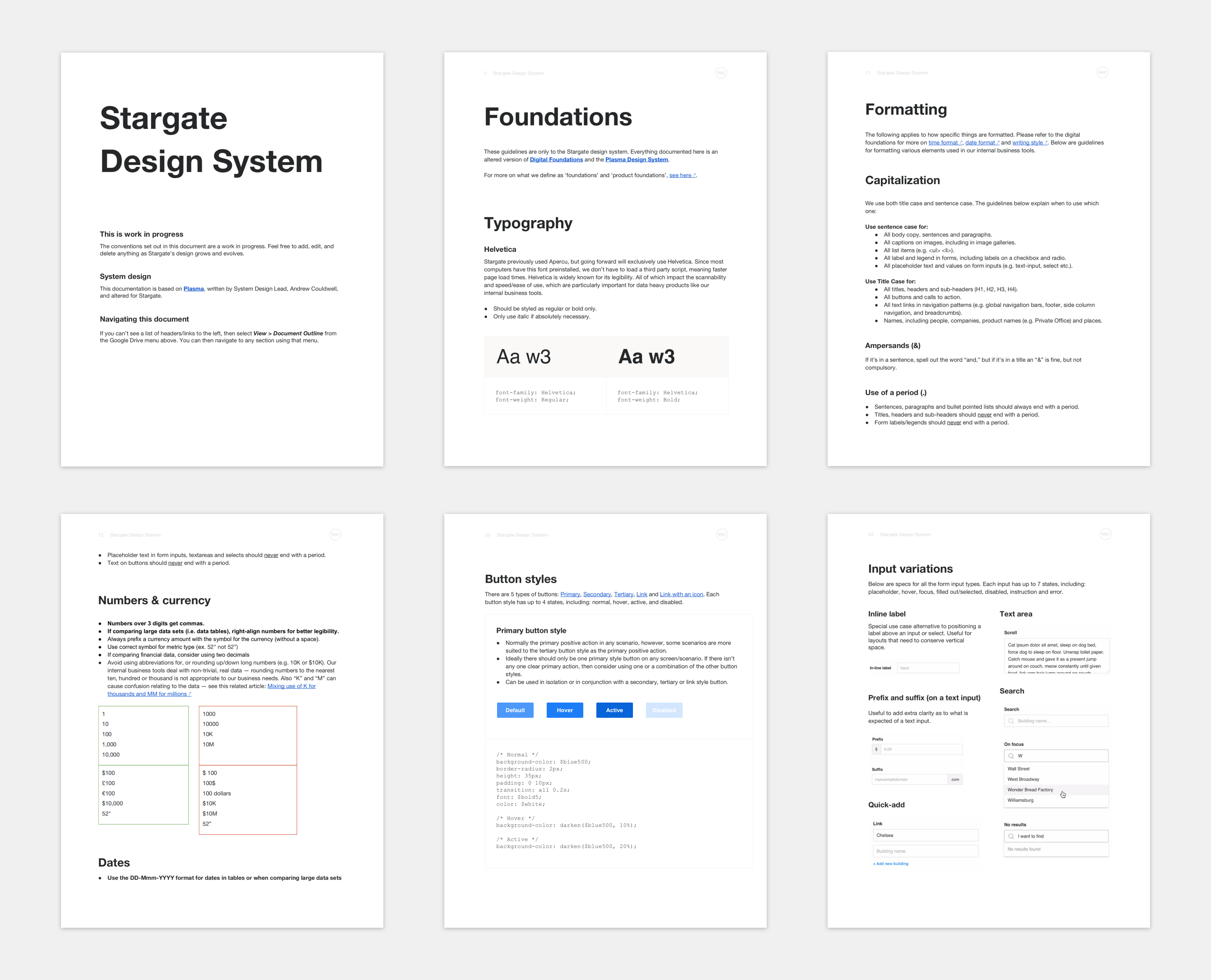Follow the Primary button type link
This screenshot has width=1211, height=980.
coord(570,595)
